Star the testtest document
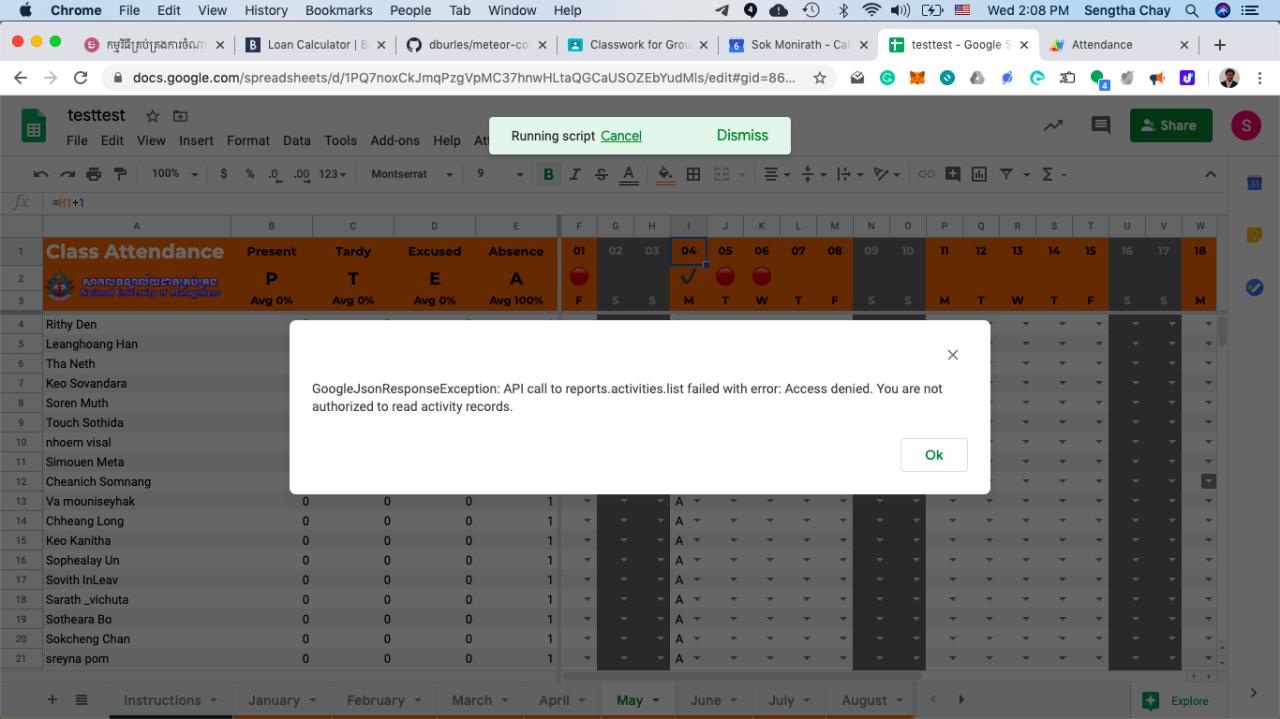This screenshot has height=719, width=1280. tap(153, 117)
